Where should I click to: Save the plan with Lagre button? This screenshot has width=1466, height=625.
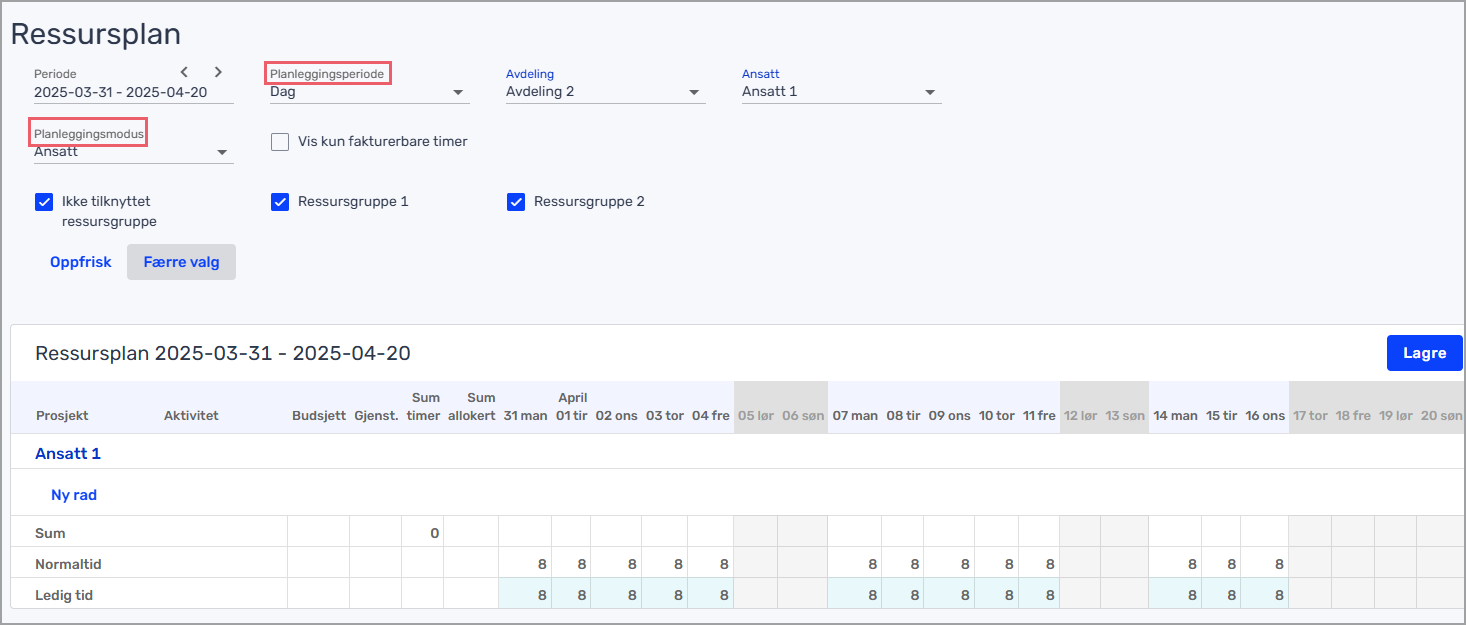(1424, 353)
